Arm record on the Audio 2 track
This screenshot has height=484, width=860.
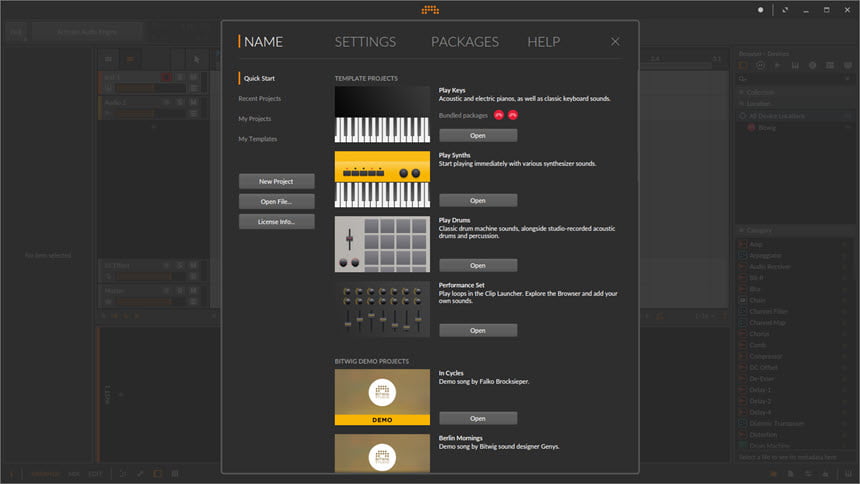coord(166,102)
